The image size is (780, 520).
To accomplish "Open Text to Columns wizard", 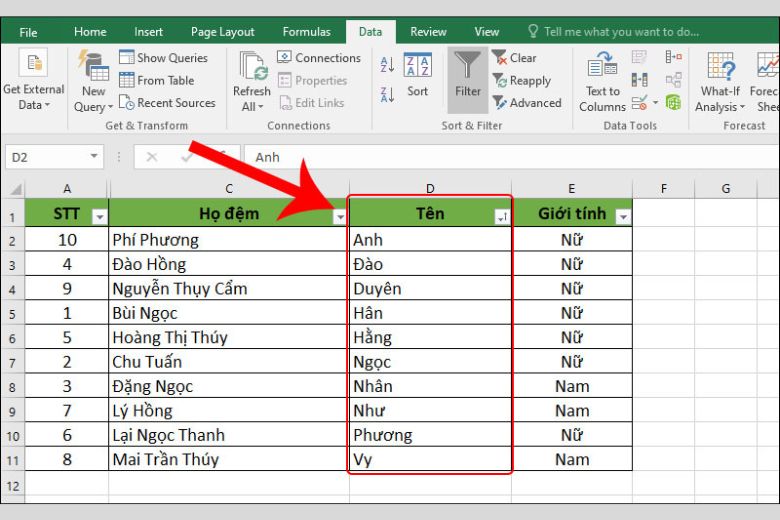I will point(602,82).
